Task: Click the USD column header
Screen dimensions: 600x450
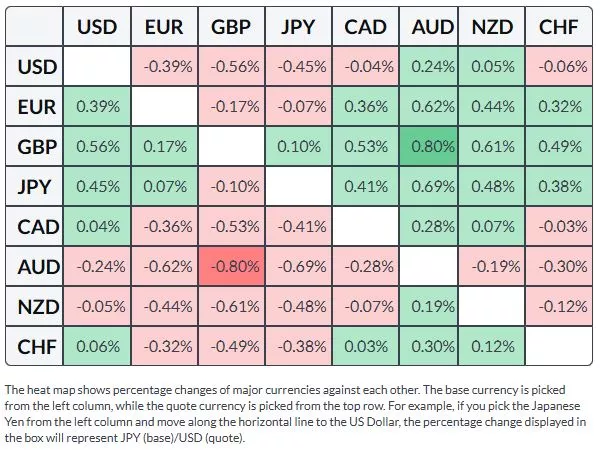Action: [x=97, y=29]
